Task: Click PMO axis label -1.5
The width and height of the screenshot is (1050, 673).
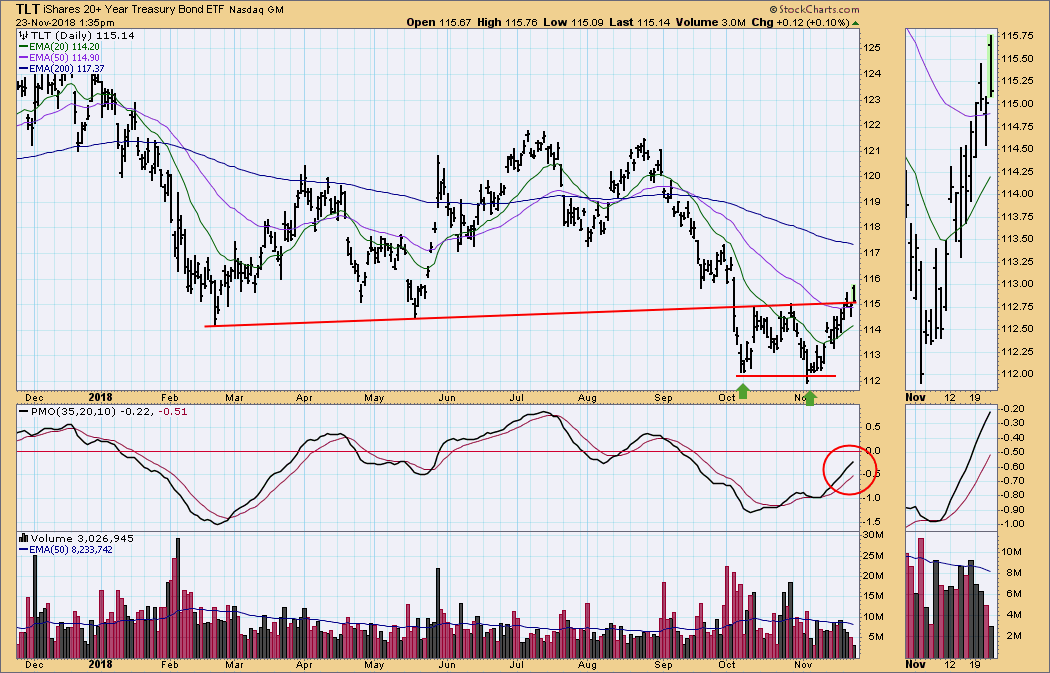Action: [871, 522]
